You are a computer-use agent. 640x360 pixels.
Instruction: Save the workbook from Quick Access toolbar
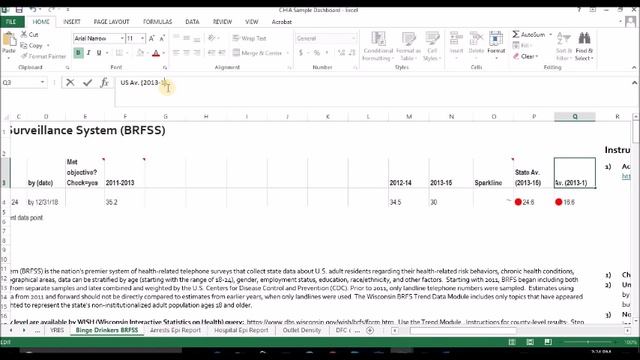coord(19,10)
